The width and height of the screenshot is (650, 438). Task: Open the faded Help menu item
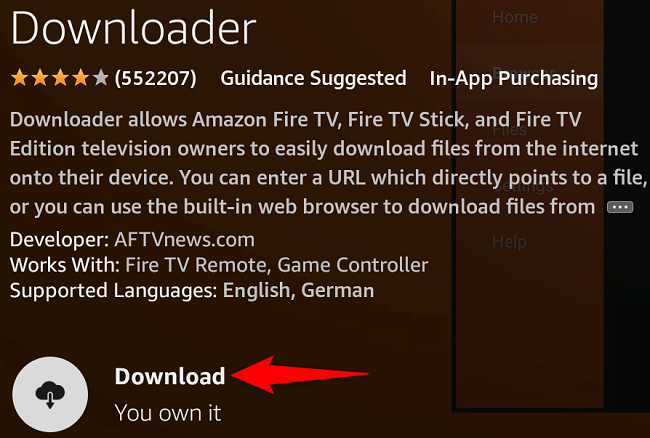tap(509, 242)
